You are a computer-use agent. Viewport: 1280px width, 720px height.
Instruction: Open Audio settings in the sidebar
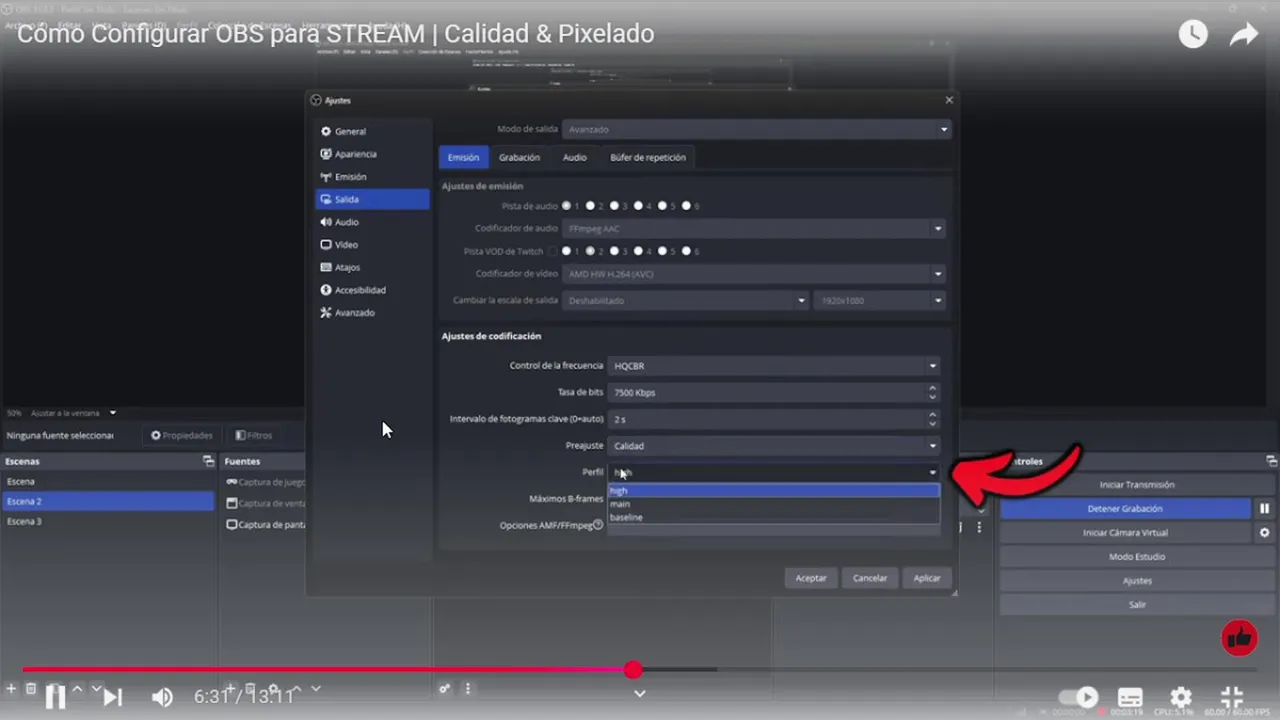(372, 222)
